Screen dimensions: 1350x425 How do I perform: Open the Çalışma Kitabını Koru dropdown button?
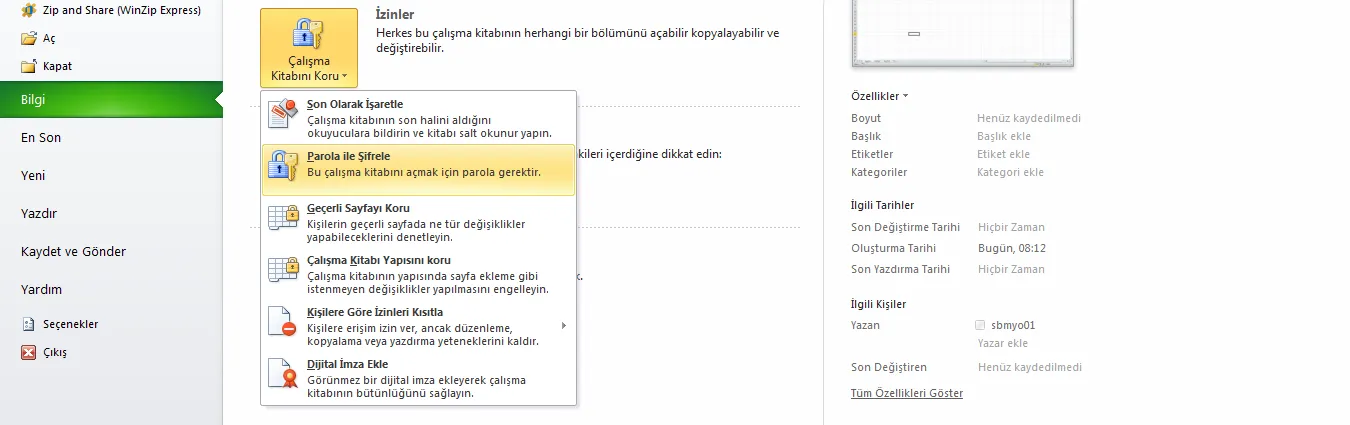(308, 48)
